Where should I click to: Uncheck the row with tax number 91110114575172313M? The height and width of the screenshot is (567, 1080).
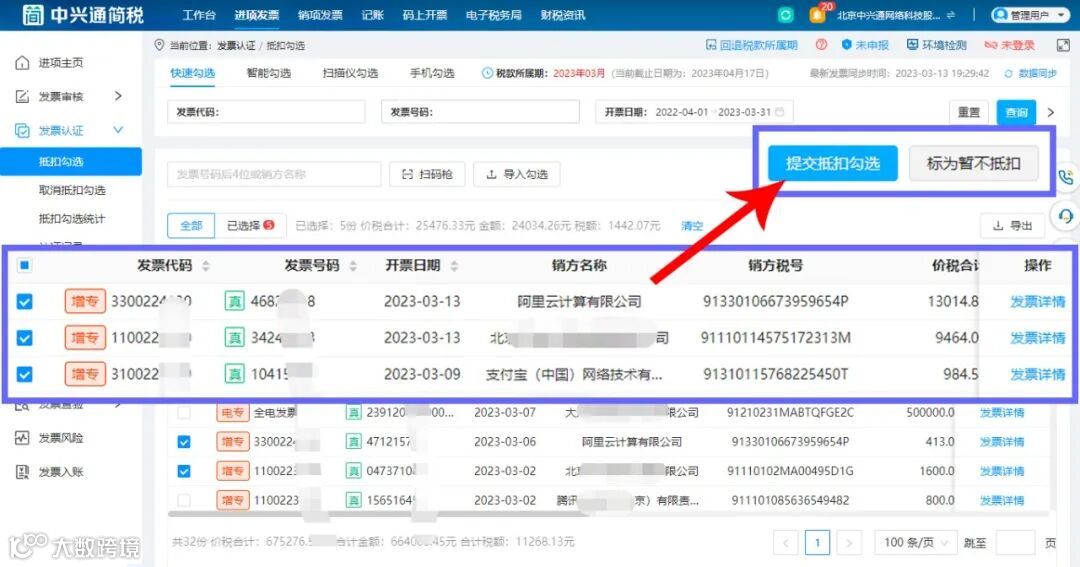pyautogui.click(x=24, y=338)
